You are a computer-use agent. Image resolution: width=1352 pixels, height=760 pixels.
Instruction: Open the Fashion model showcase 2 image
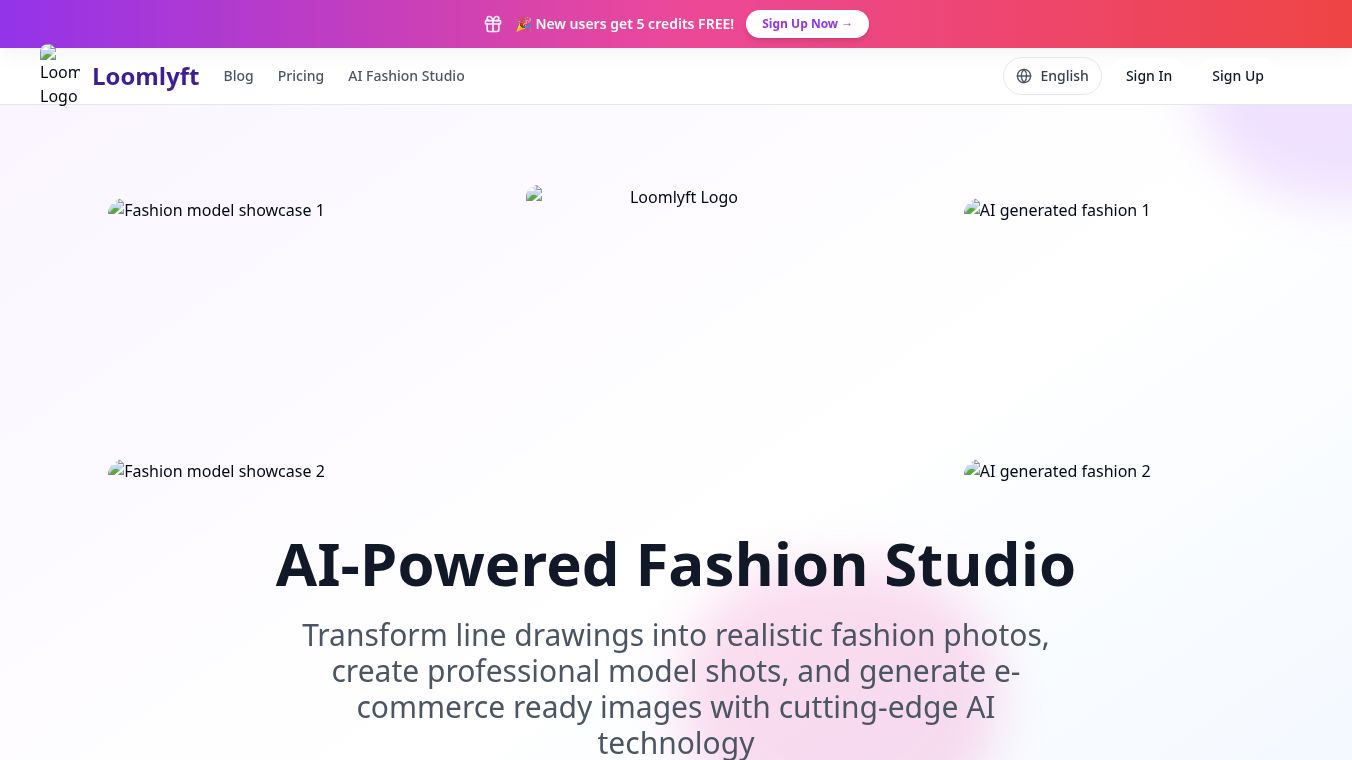[x=216, y=471]
